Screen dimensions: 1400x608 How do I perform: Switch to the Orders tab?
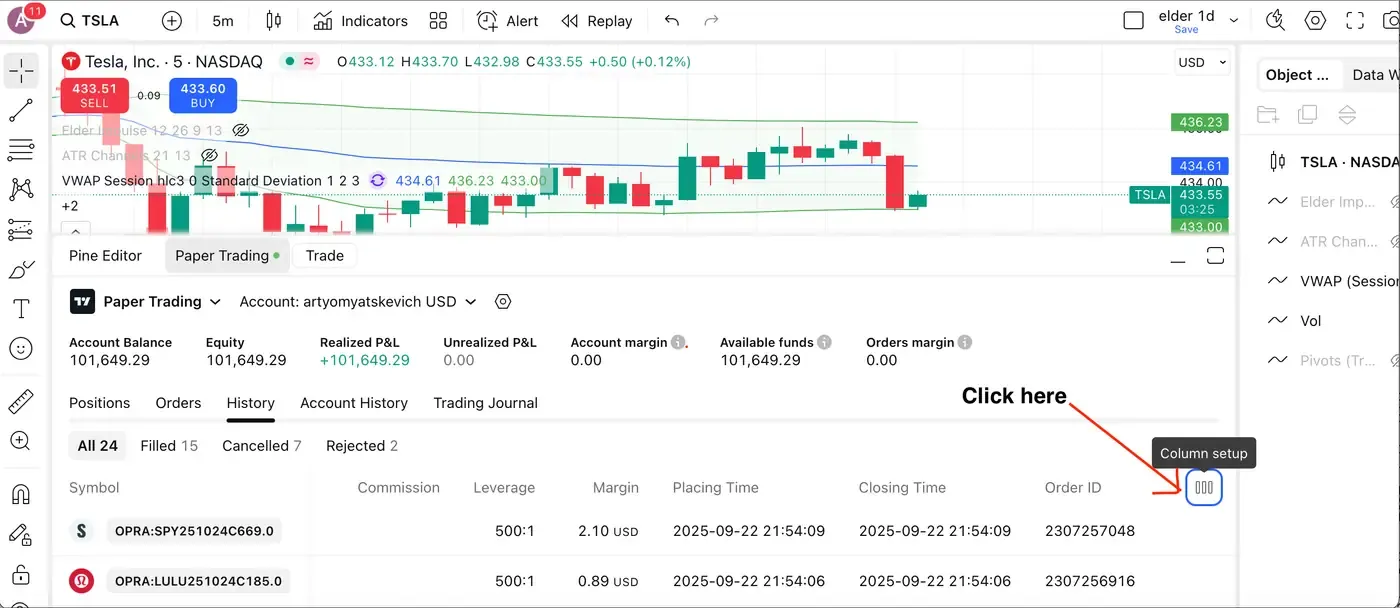tap(178, 403)
